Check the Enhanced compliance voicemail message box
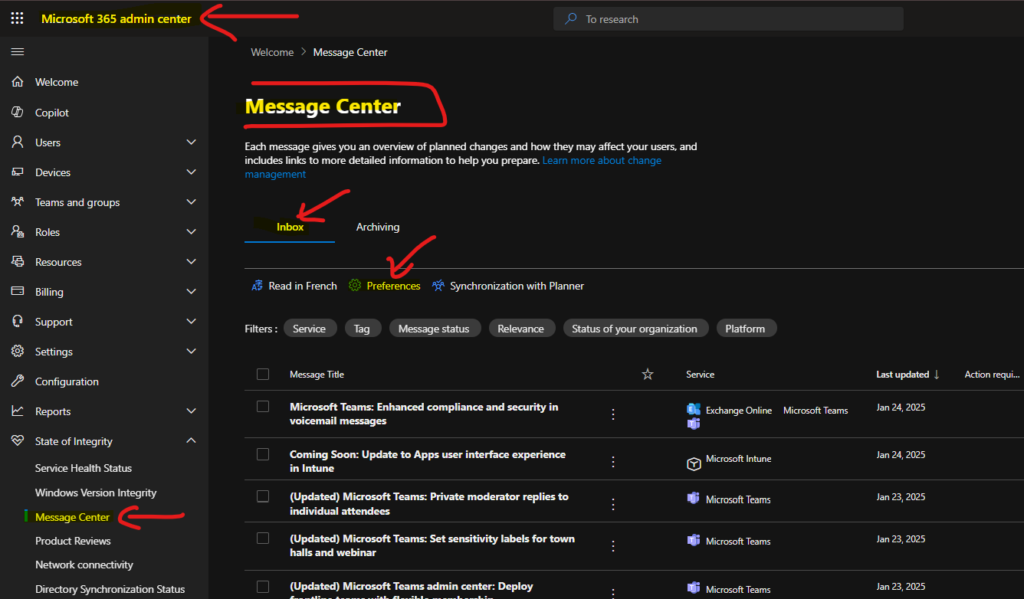This screenshot has height=599, width=1024. point(263,407)
